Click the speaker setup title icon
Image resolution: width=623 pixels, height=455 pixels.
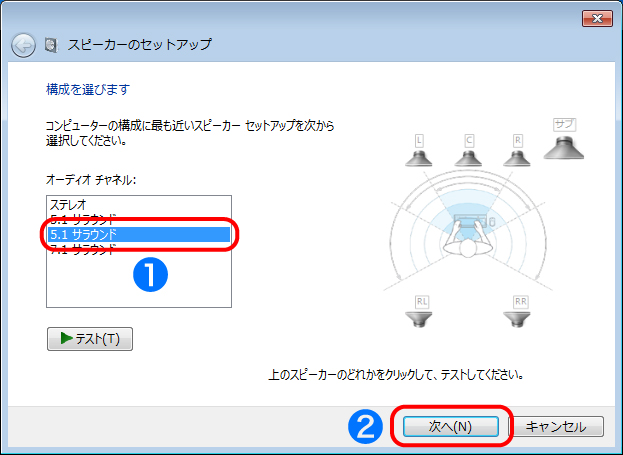pos(50,45)
